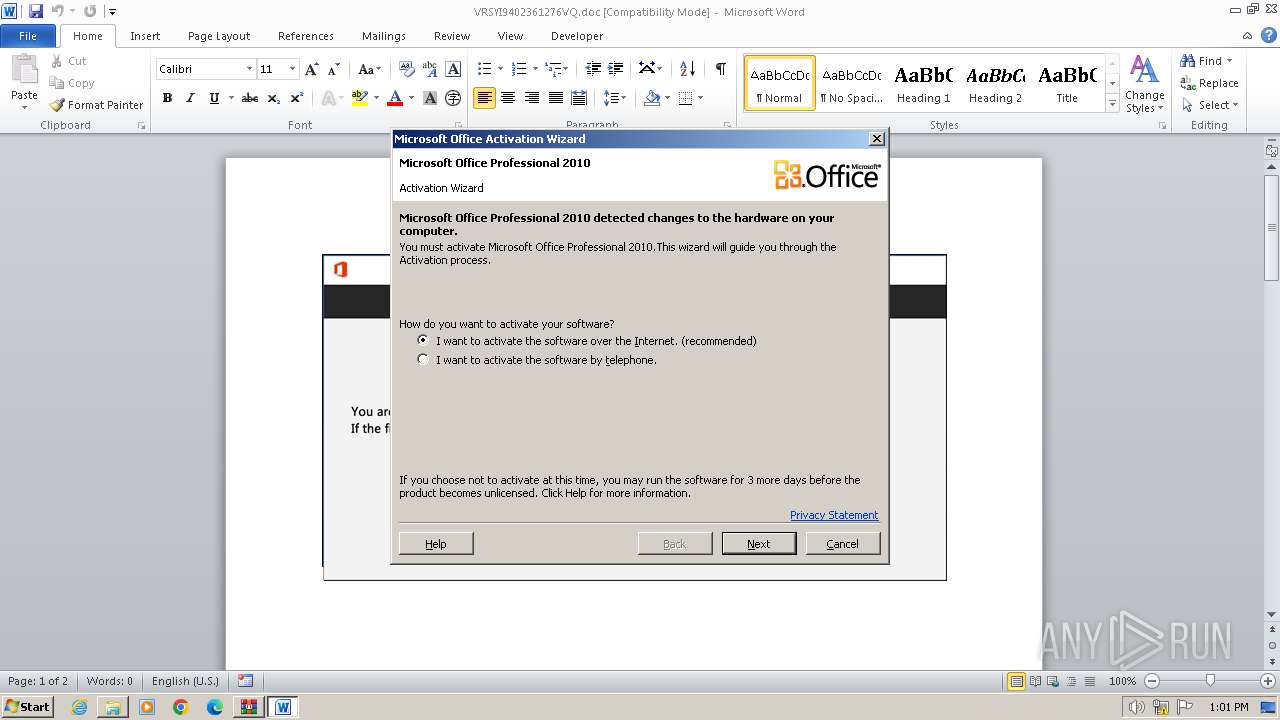Align text right
This screenshot has height=720, width=1280.
pos(532,98)
